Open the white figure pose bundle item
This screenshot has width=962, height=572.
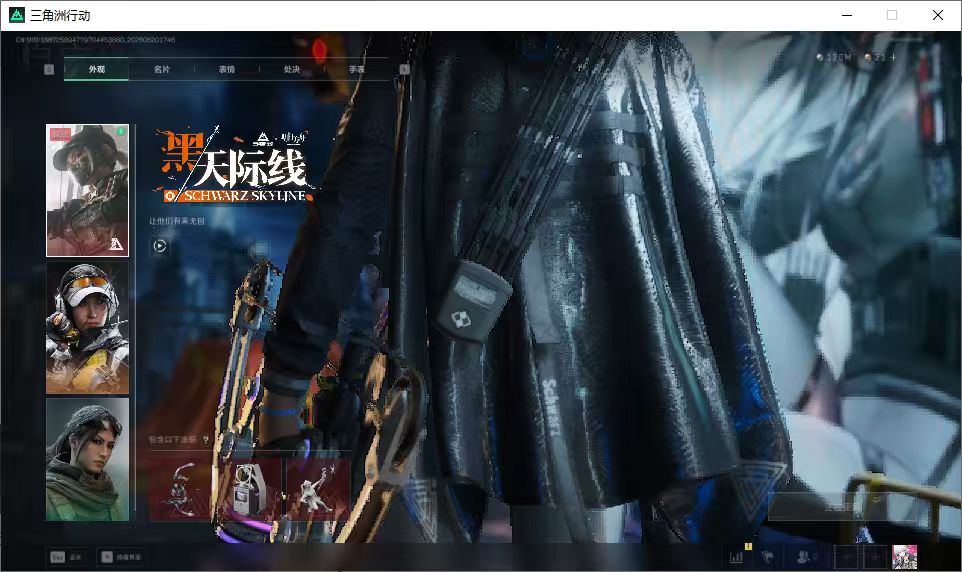(317, 490)
